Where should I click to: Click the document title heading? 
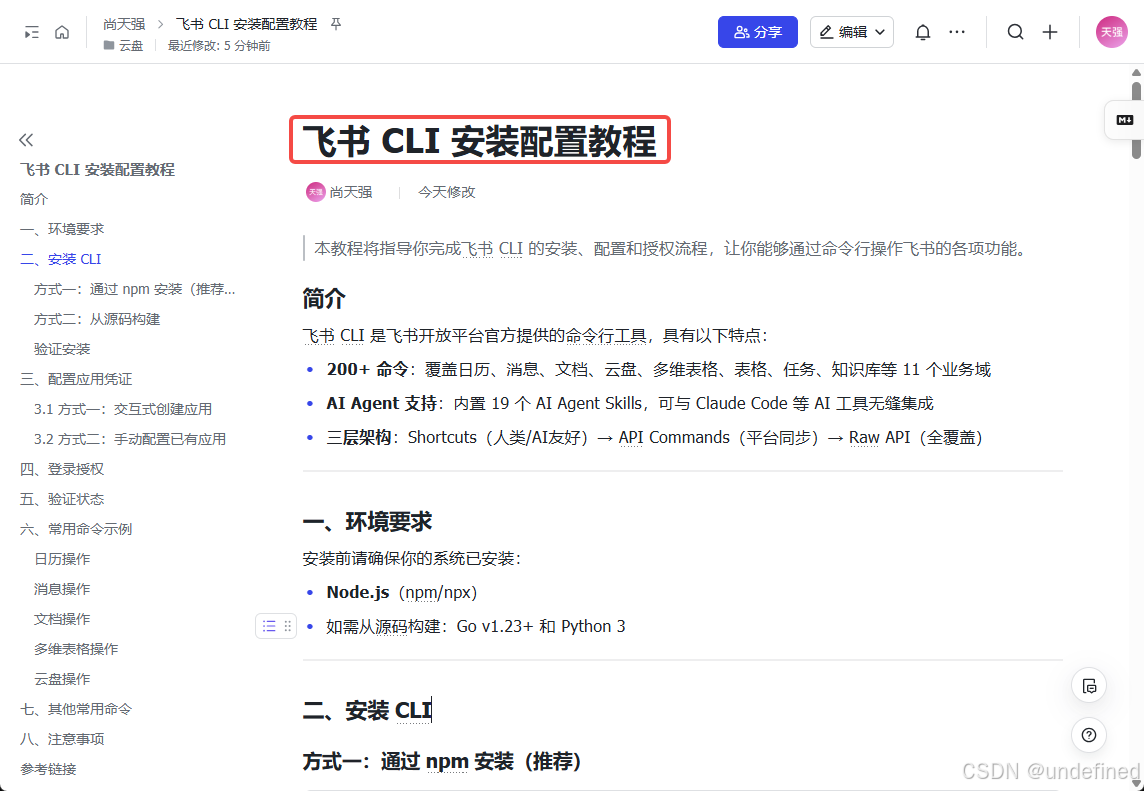point(479,140)
